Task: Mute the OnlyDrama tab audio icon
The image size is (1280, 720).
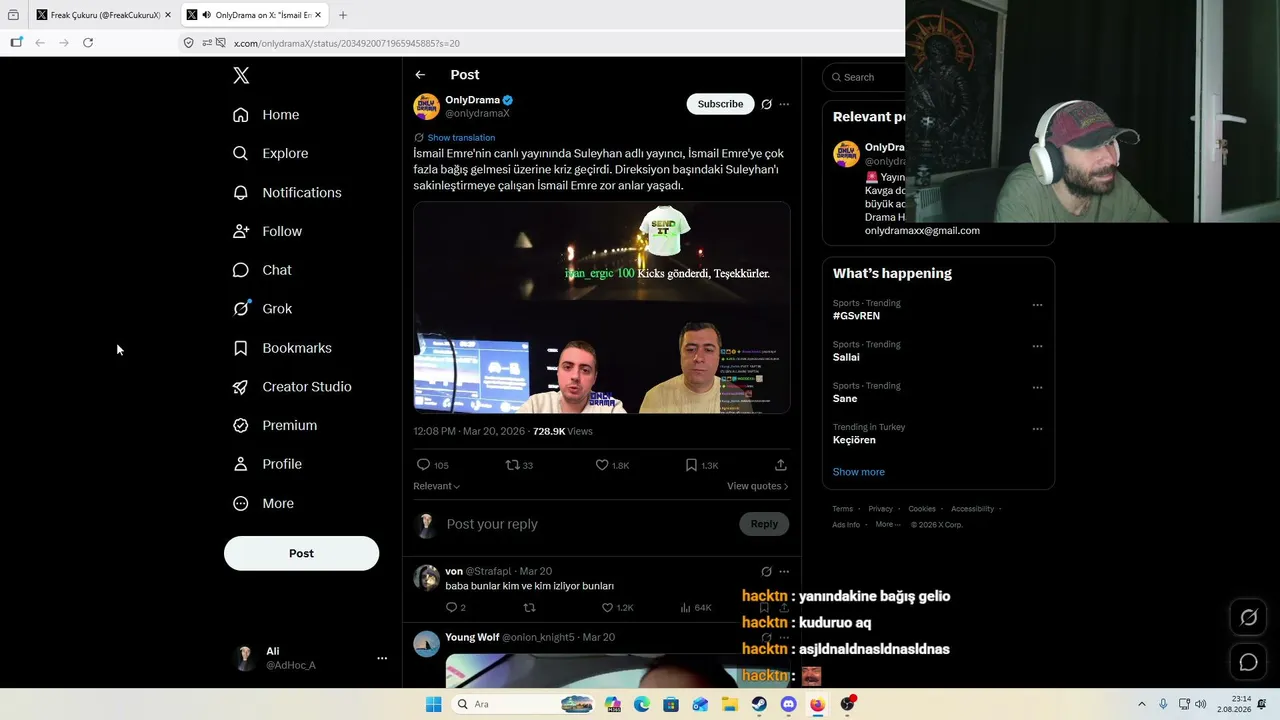Action: (206, 15)
